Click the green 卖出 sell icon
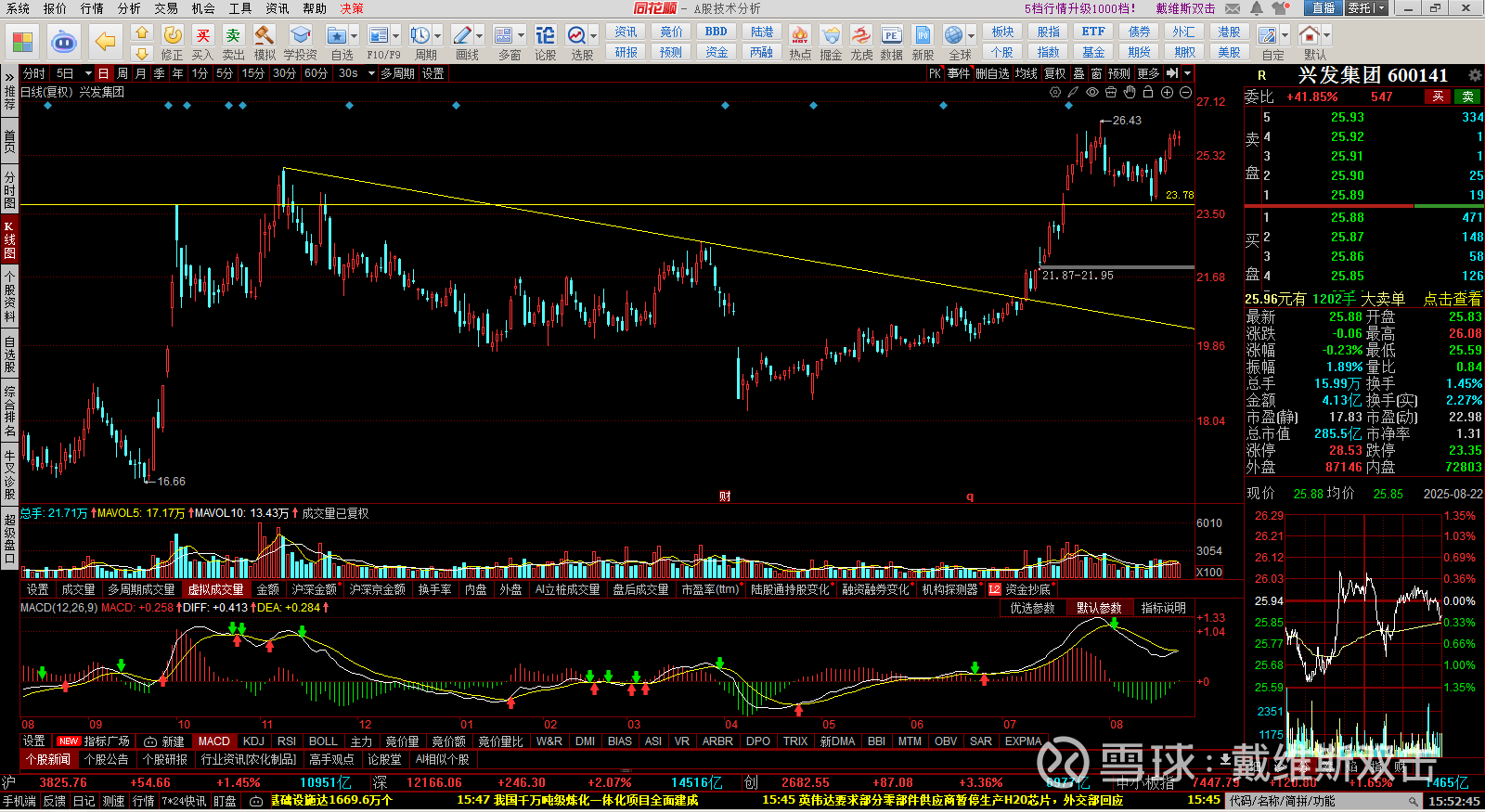This screenshot has height=812, width=1485. pyautogui.click(x=233, y=35)
